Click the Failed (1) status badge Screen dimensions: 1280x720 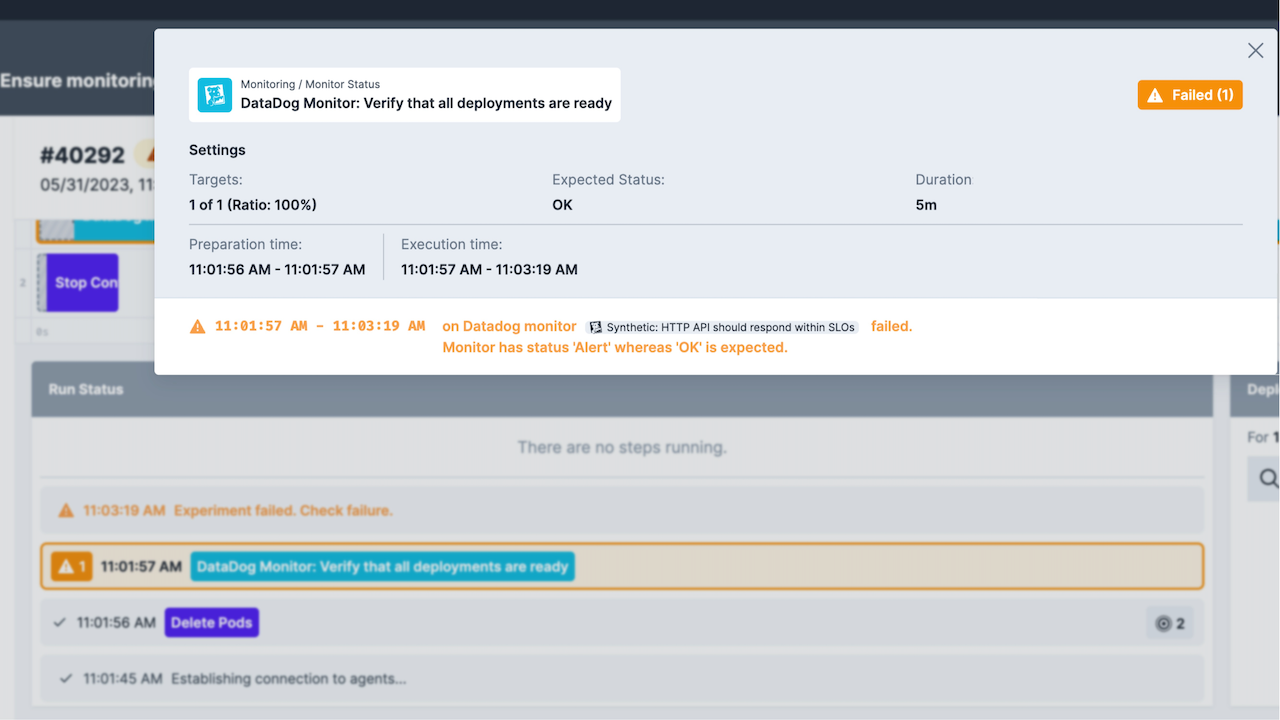(x=1190, y=95)
